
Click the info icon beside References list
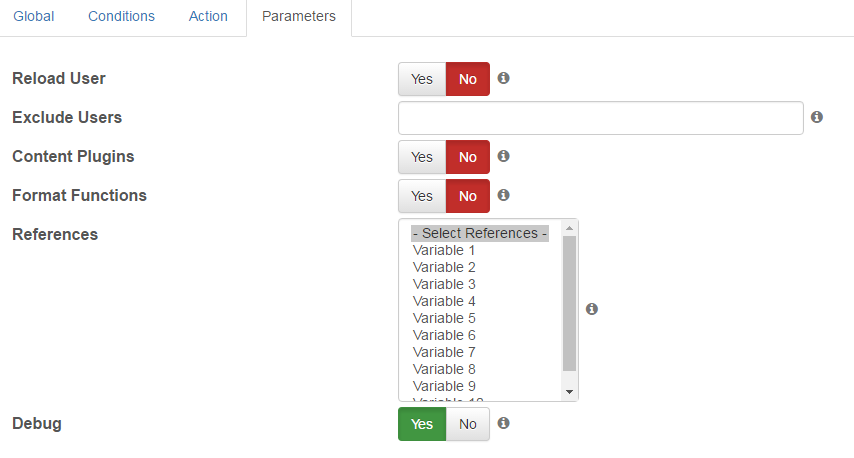[x=592, y=309]
